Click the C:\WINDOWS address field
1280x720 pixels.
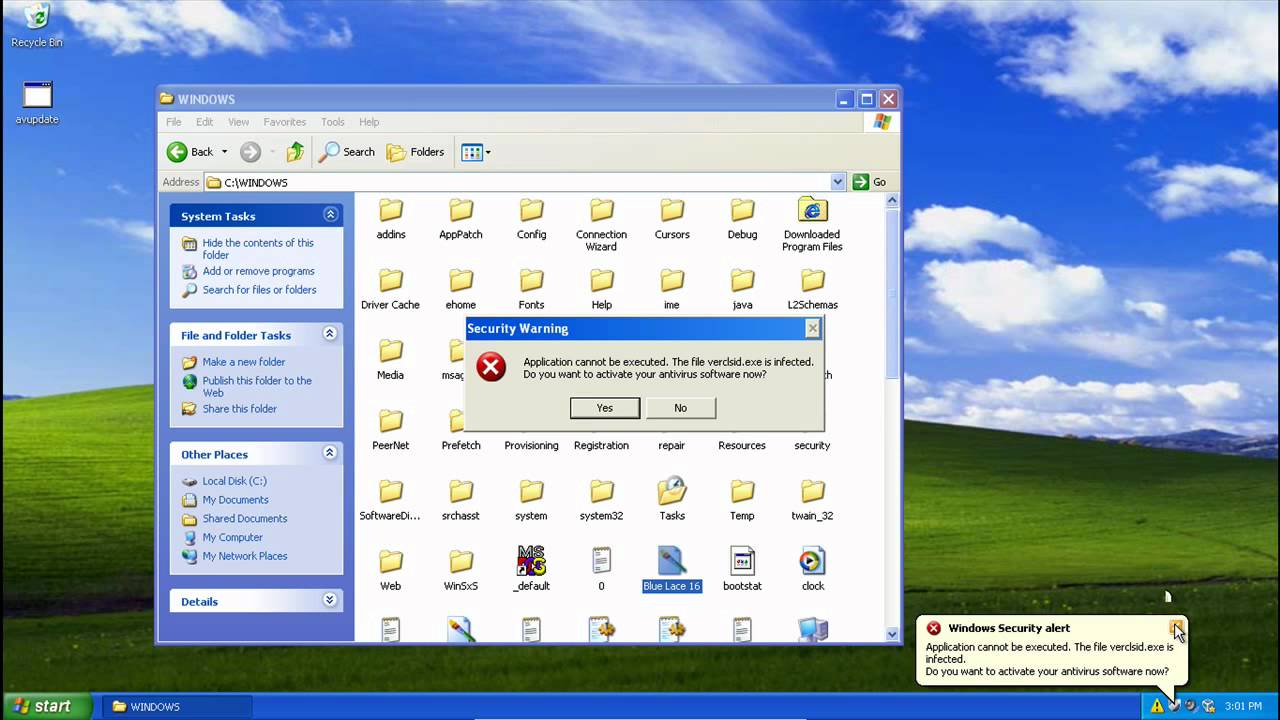(x=525, y=182)
